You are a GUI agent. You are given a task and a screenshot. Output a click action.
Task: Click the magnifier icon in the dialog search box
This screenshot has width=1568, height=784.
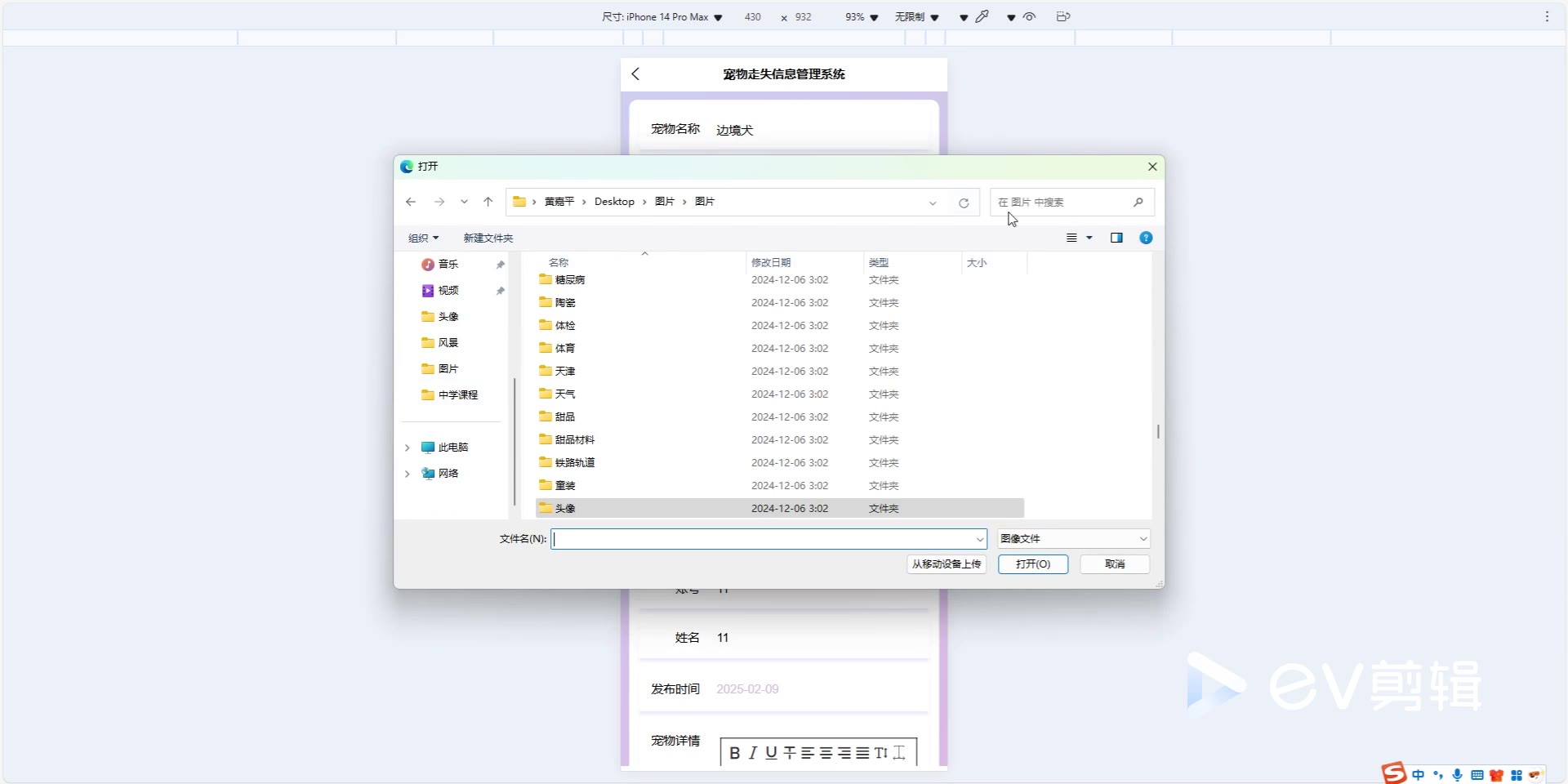(1138, 202)
